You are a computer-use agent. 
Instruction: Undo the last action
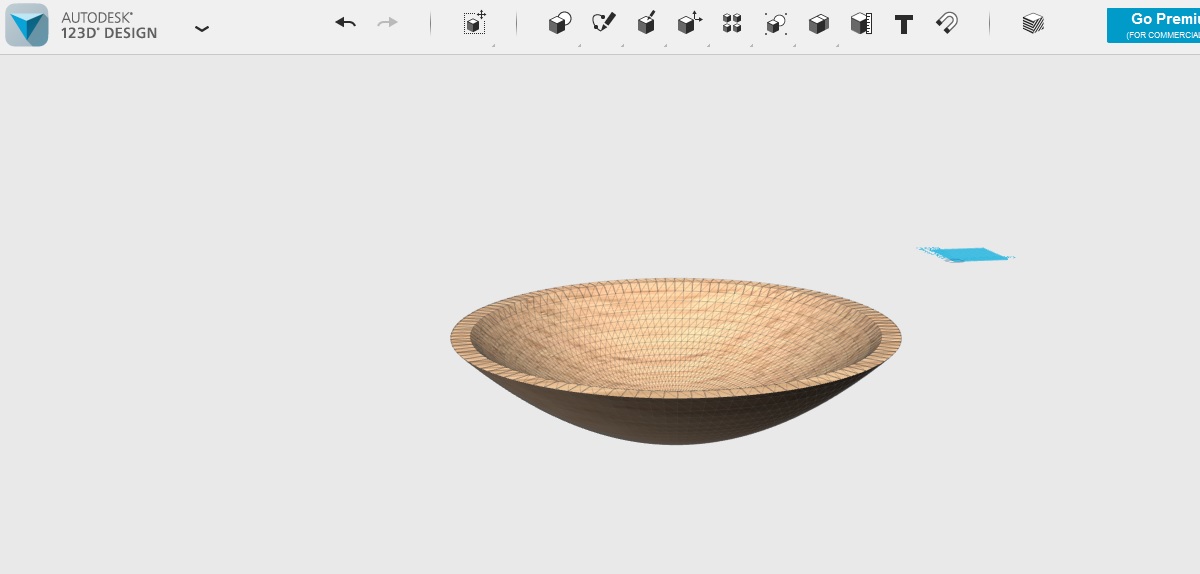(x=346, y=23)
